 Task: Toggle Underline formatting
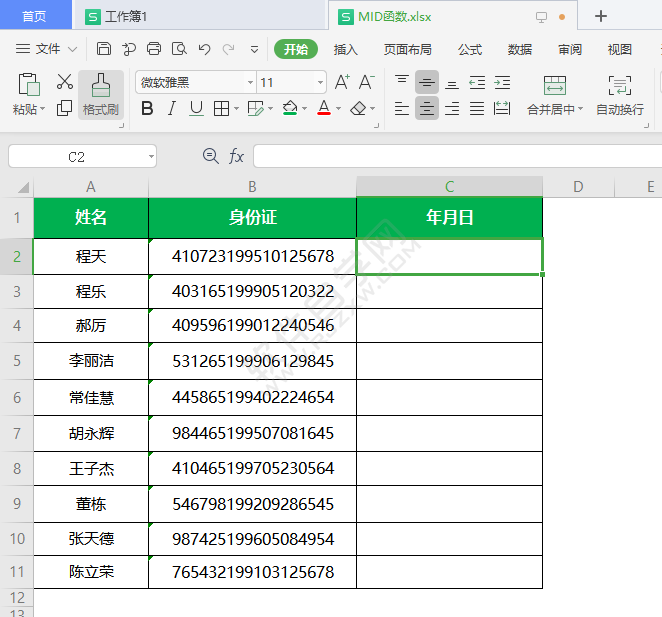click(196, 109)
